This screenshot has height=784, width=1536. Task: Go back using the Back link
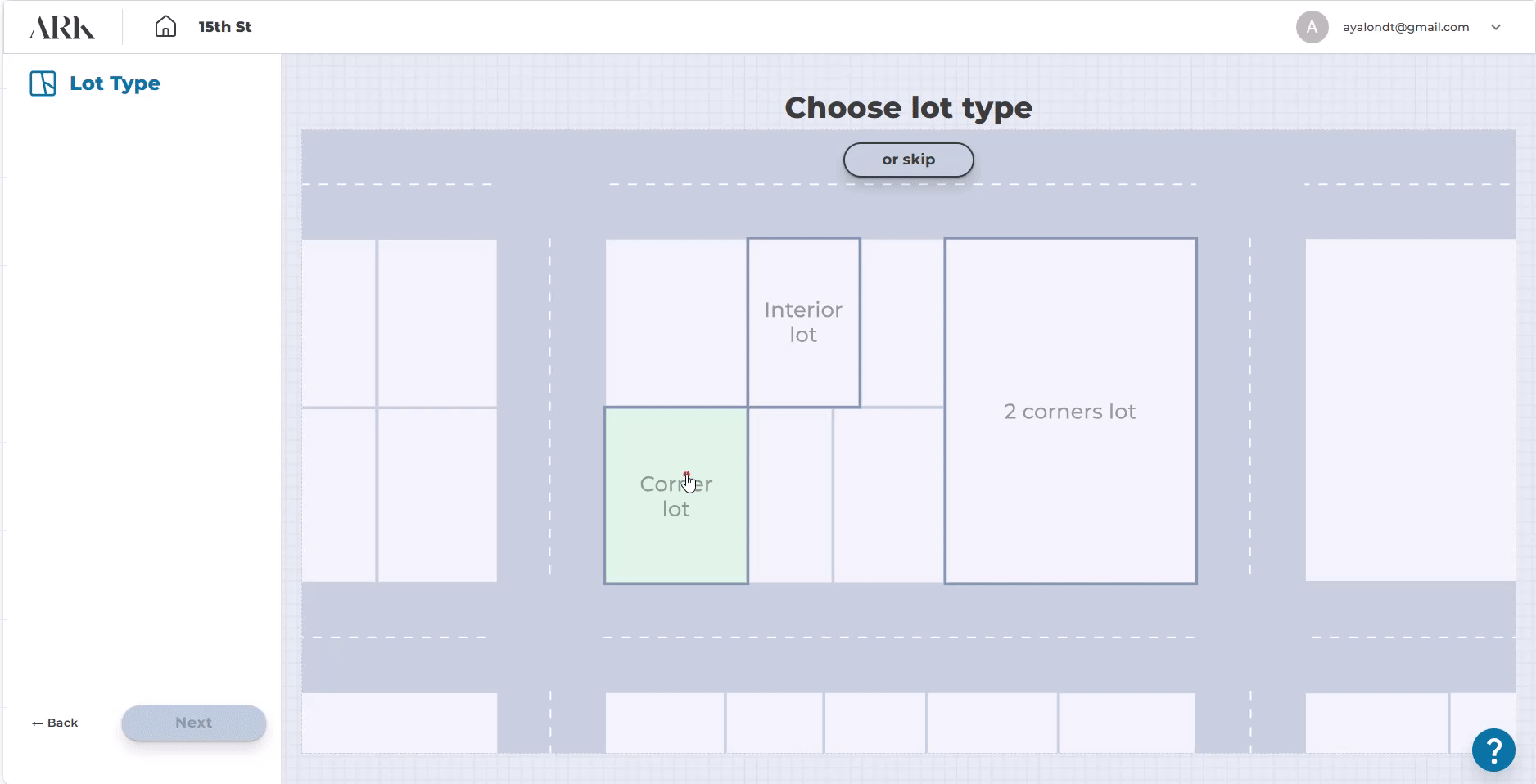55,723
